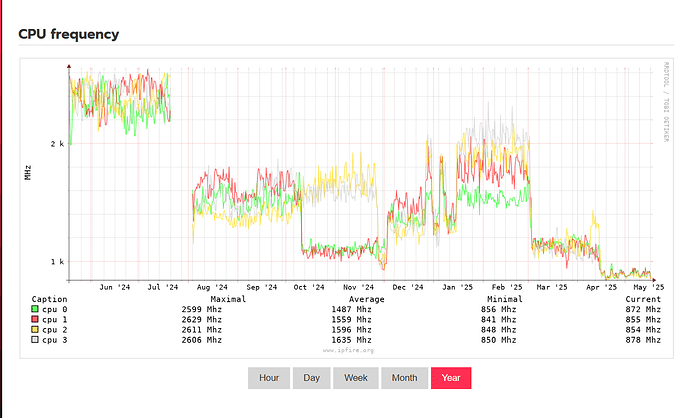Click the 'Jun '24' axis label

[115, 287]
